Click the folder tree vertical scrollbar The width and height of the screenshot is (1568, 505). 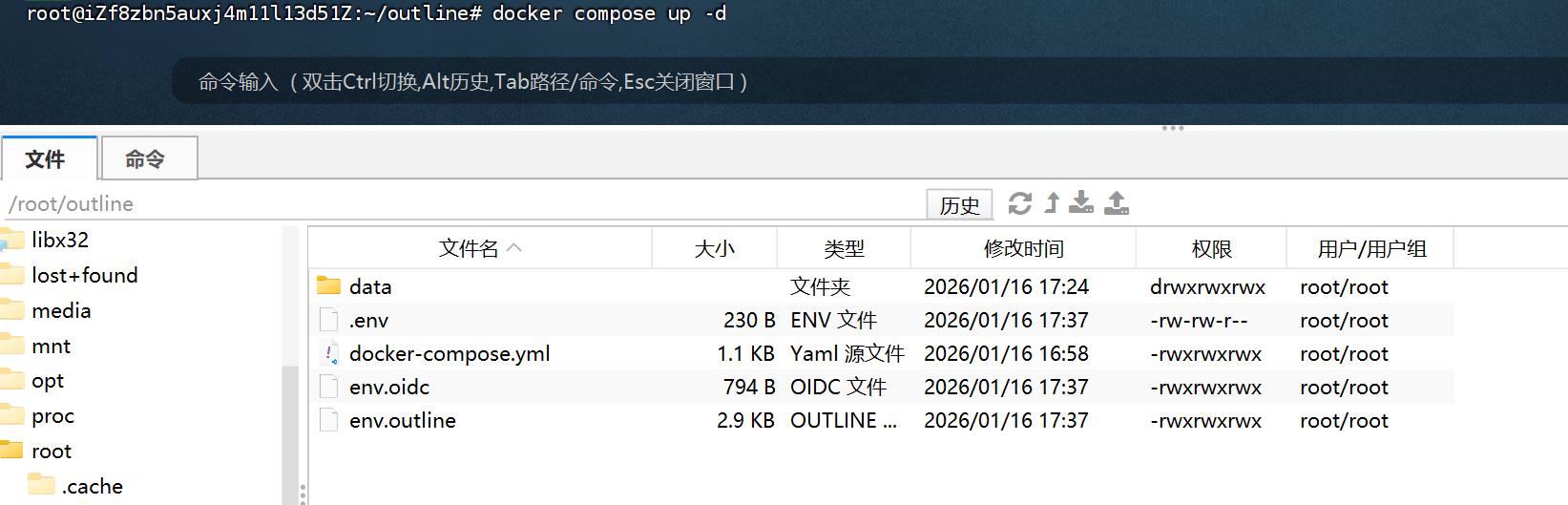[x=290, y=434]
